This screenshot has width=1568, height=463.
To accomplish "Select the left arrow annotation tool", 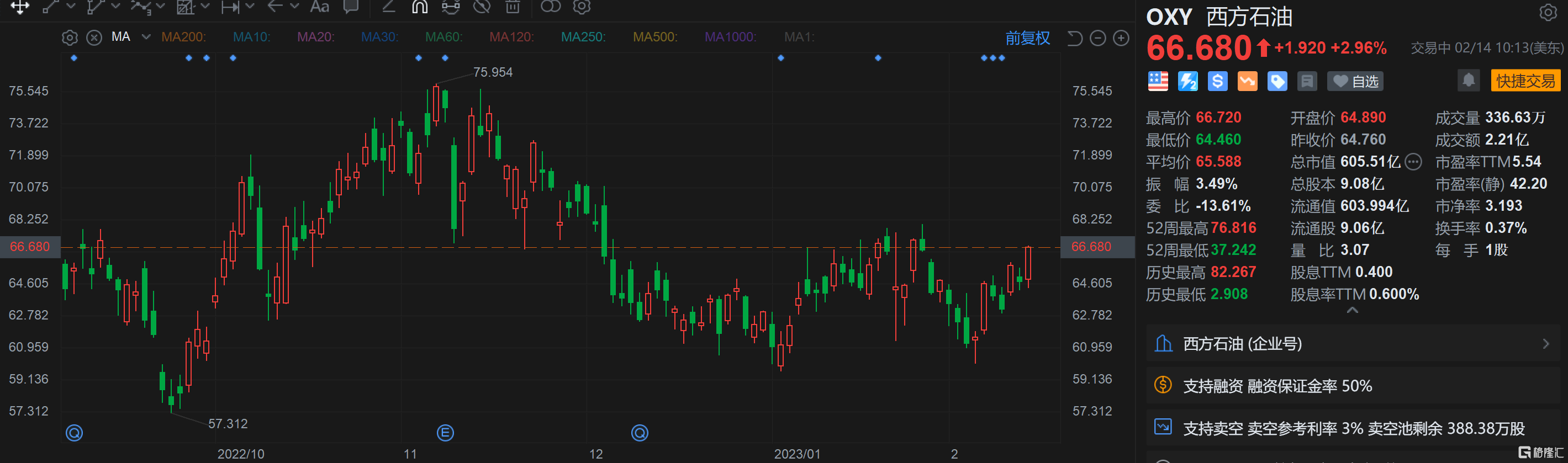I will 275,7.
